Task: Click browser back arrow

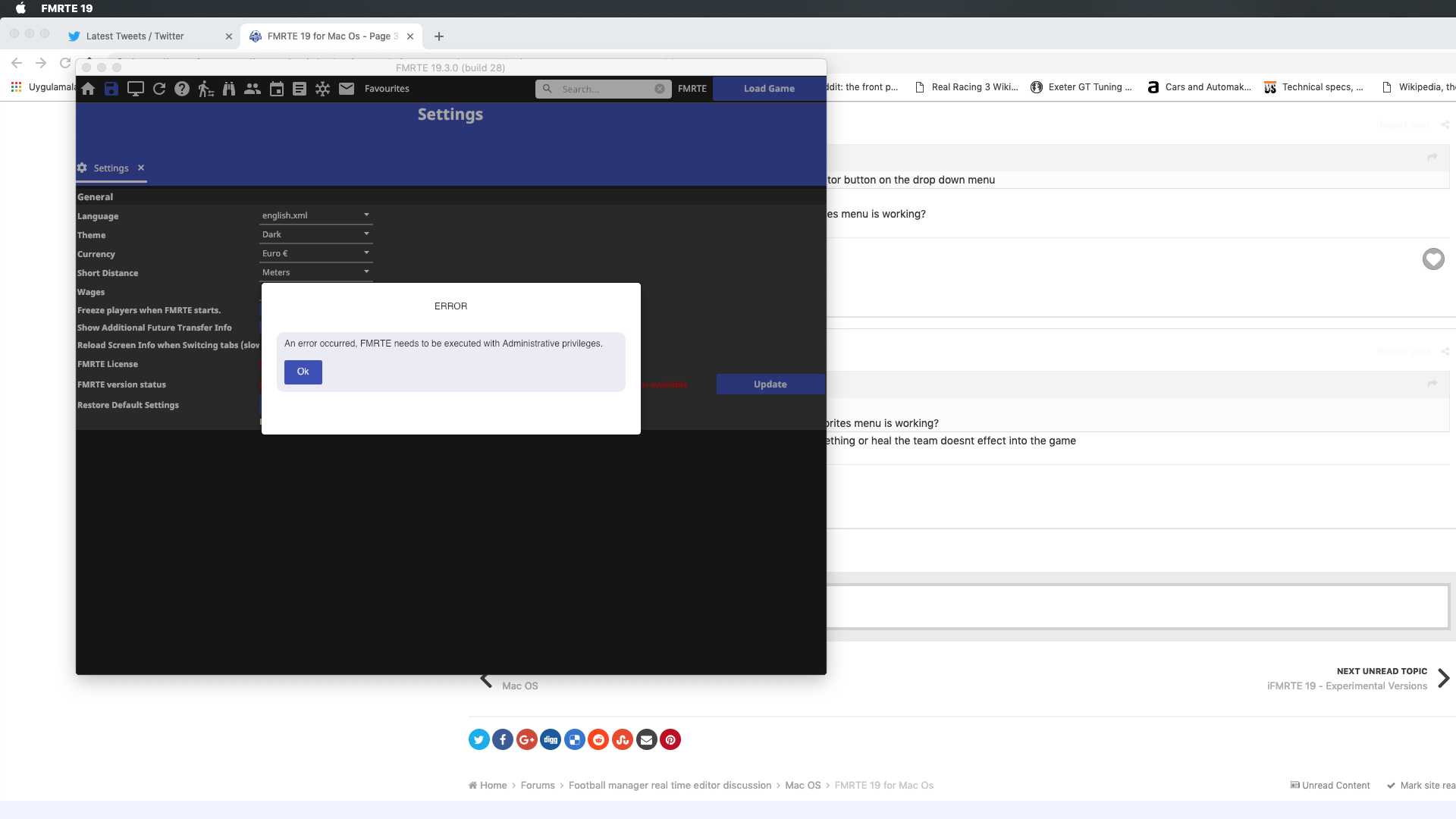Action: tap(17, 63)
